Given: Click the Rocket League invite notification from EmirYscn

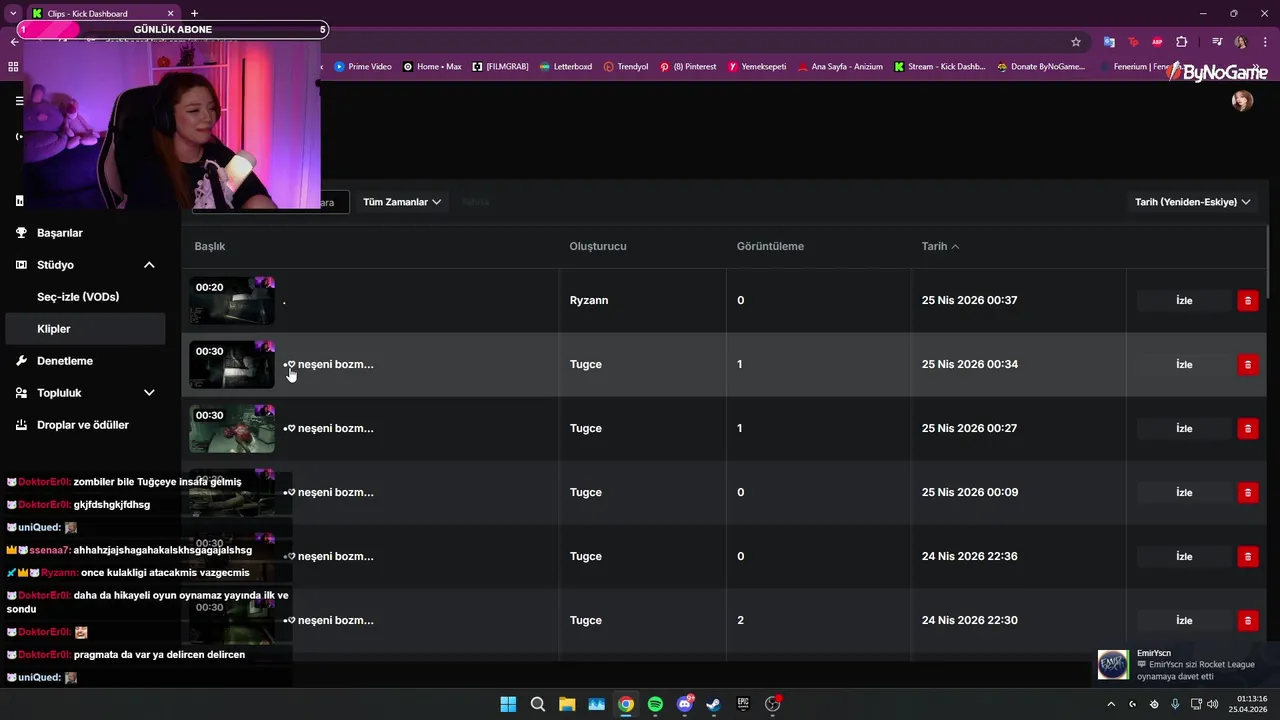Looking at the screenshot, I should click(1185, 665).
